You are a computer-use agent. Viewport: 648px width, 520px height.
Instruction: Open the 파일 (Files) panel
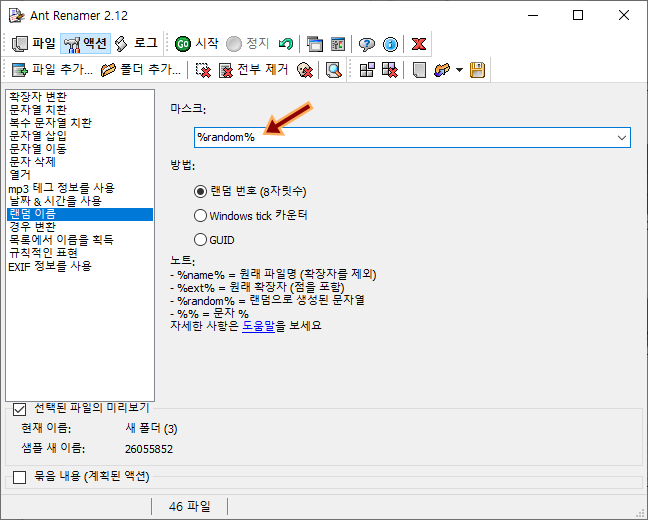(x=34, y=44)
